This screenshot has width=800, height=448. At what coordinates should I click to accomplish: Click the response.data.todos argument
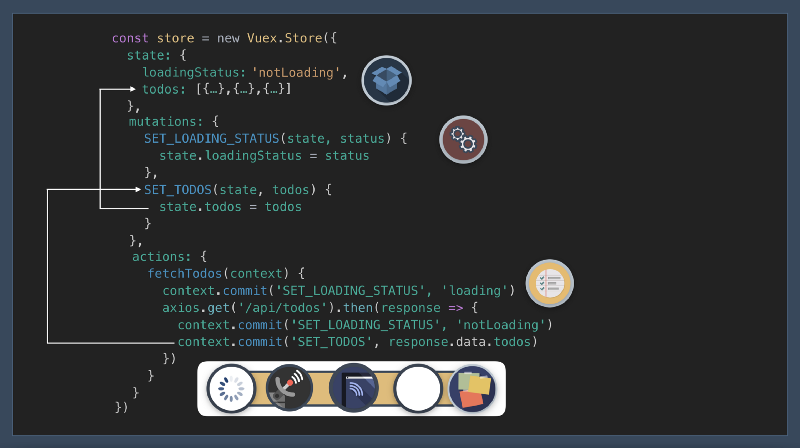463,341
